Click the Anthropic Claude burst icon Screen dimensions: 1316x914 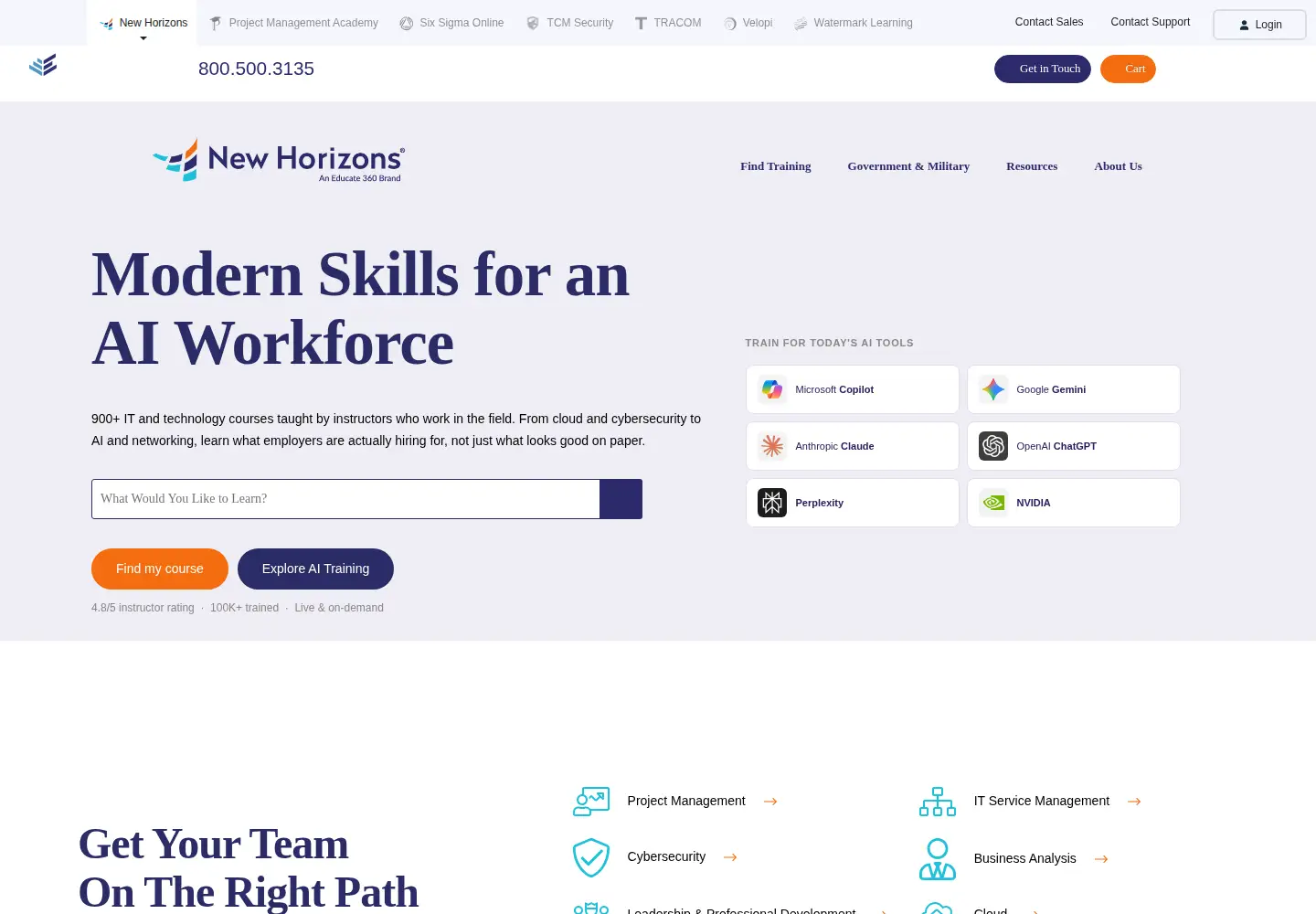pos(772,446)
